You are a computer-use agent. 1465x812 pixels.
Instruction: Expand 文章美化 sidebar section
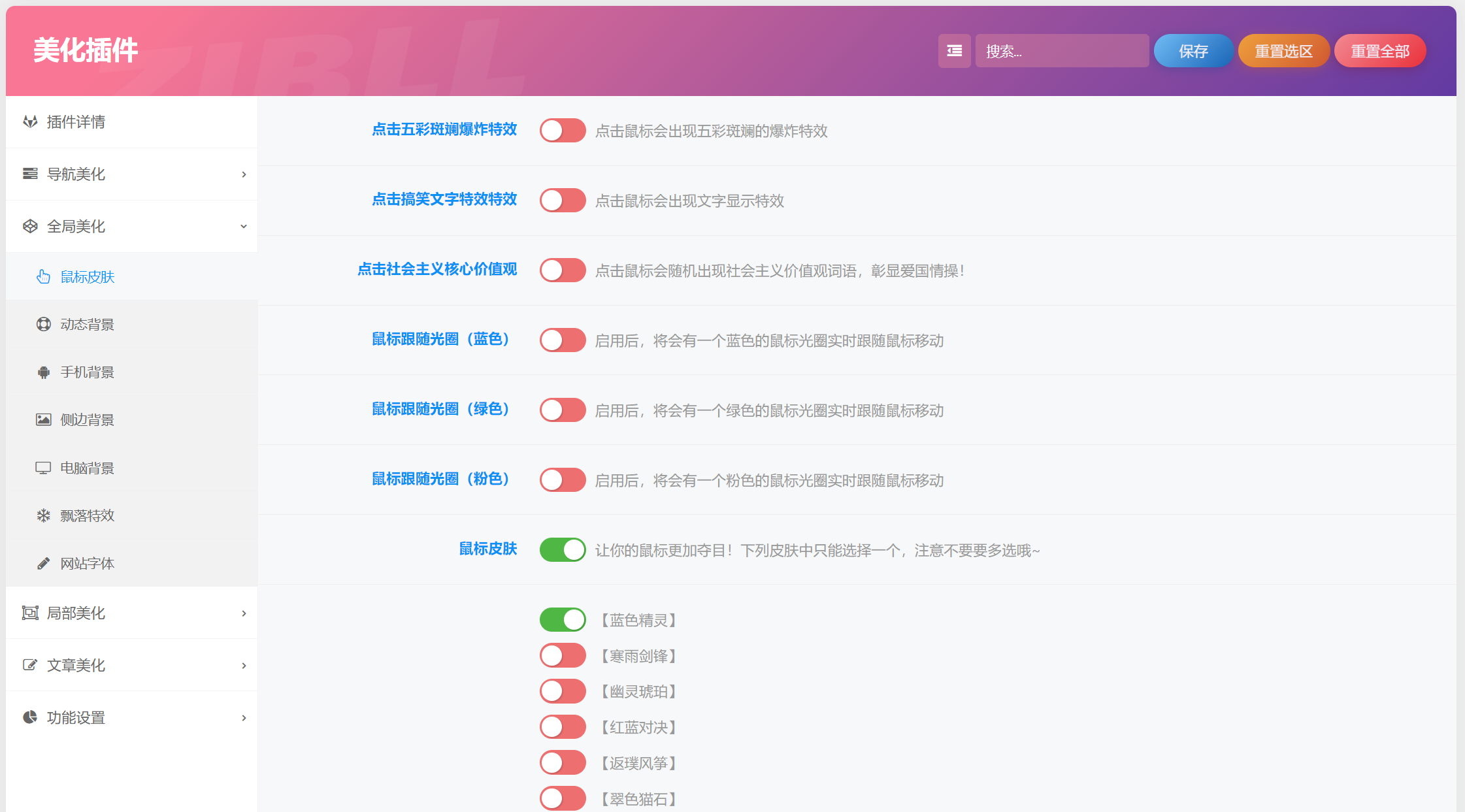[244, 665]
